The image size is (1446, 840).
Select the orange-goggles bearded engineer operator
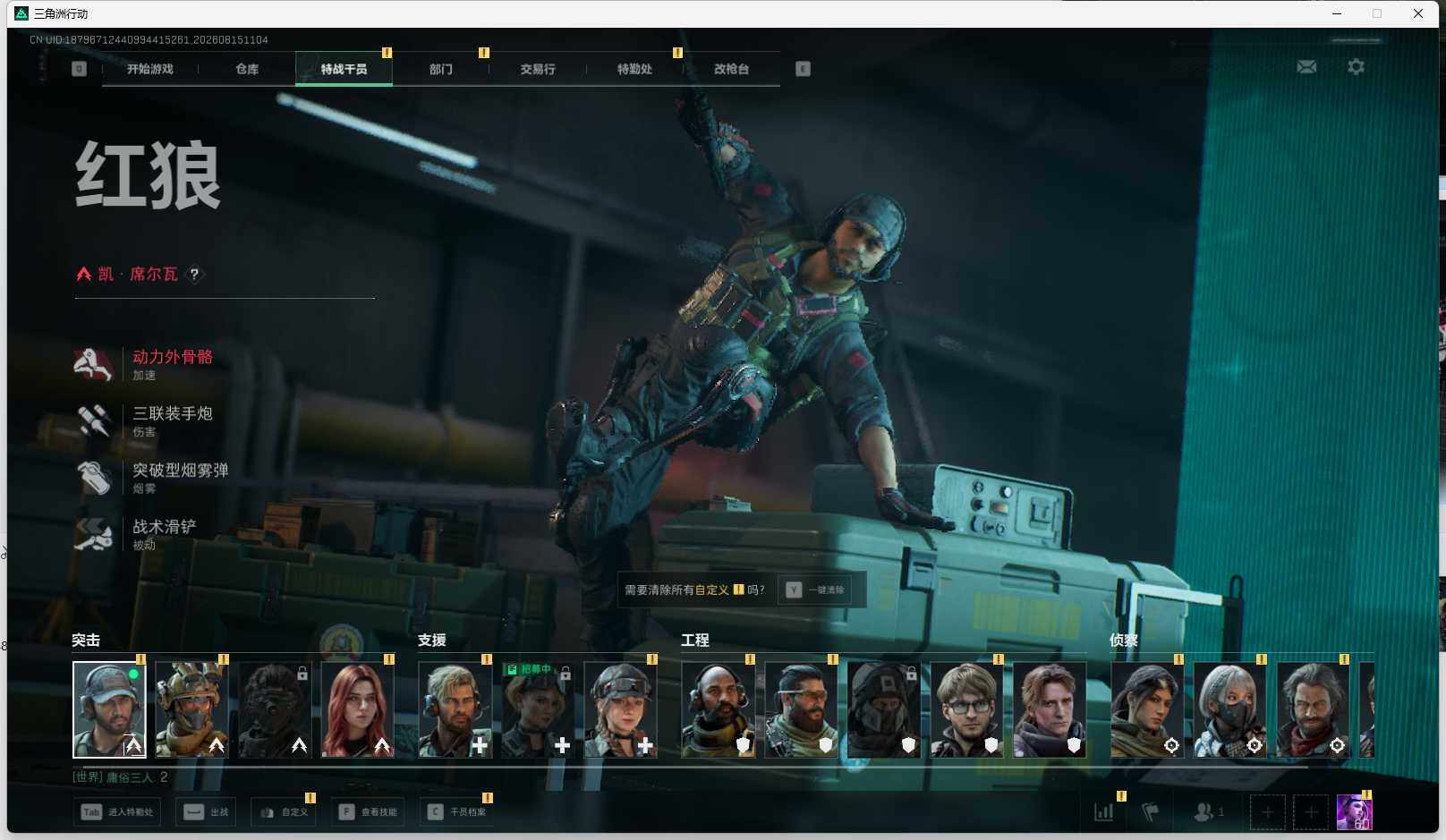[x=801, y=709]
